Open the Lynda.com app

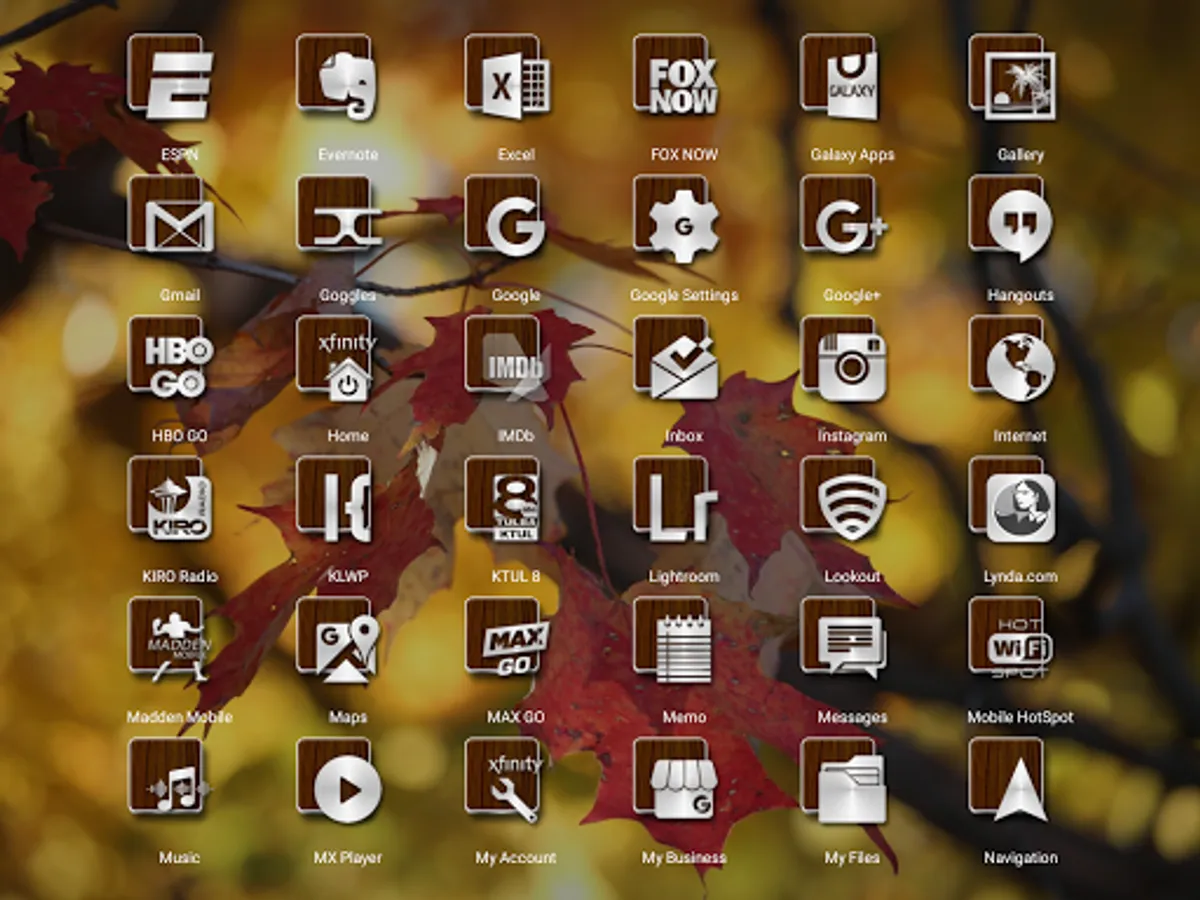click(x=1012, y=500)
